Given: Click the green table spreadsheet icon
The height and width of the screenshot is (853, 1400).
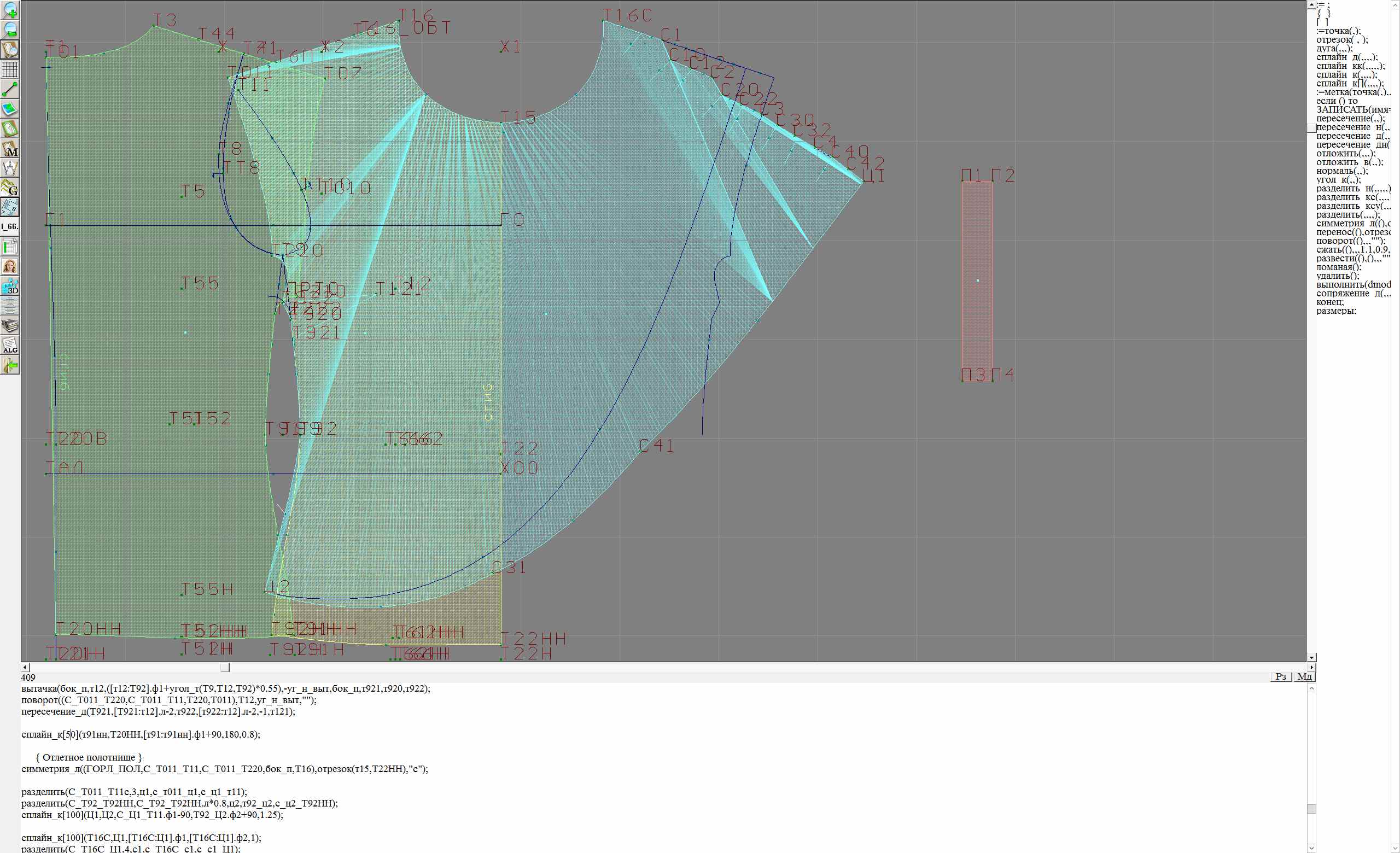Looking at the screenshot, I should pyautogui.click(x=10, y=247).
